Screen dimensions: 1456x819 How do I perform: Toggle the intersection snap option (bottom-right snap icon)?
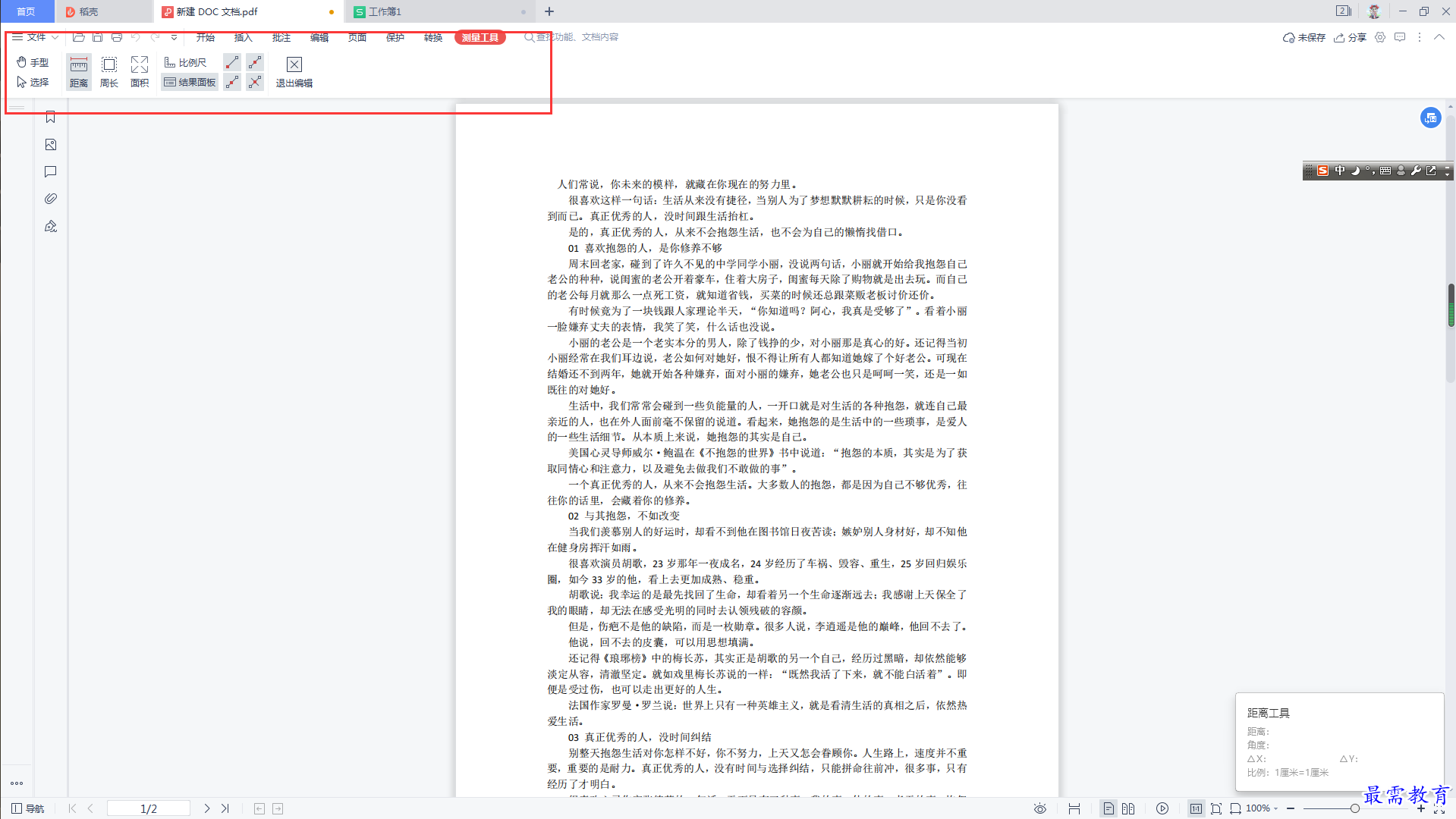pyautogui.click(x=256, y=82)
